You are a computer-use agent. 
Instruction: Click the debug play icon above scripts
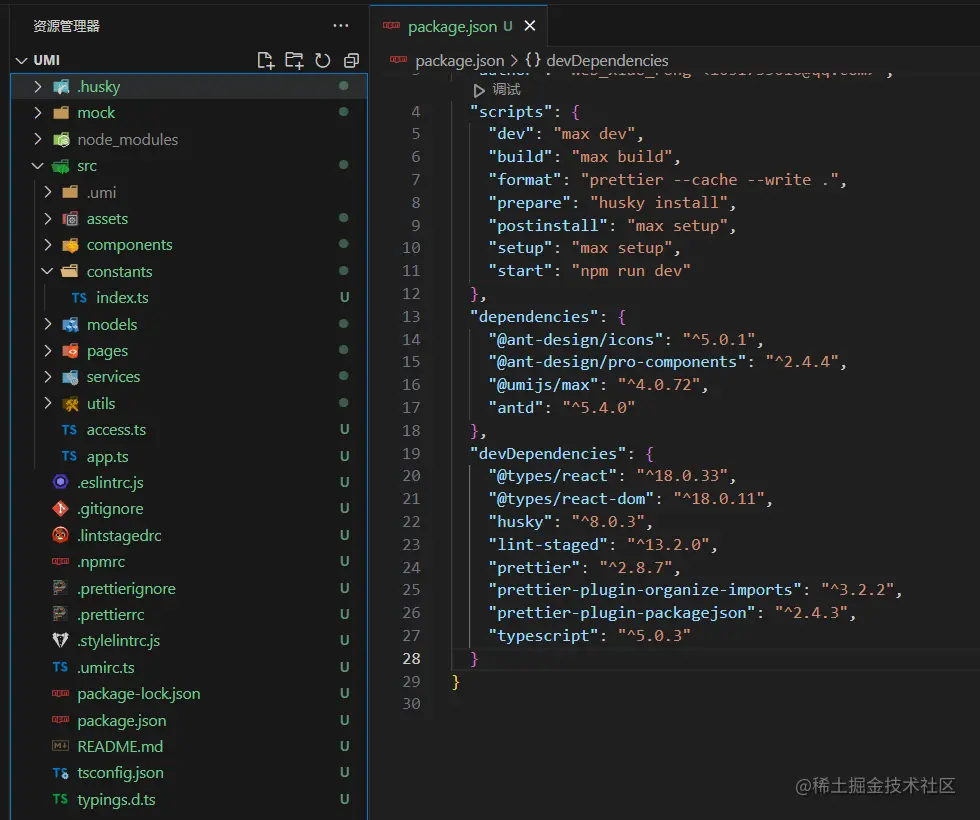(x=479, y=91)
